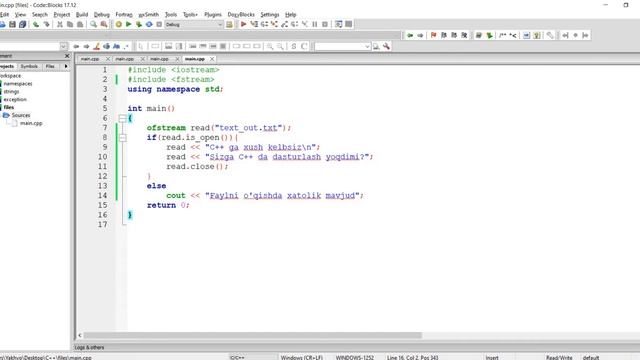The height and width of the screenshot is (360, 640).
Task: Open Replace with the red magnifier icon
Action: click(x=104, y=24)
